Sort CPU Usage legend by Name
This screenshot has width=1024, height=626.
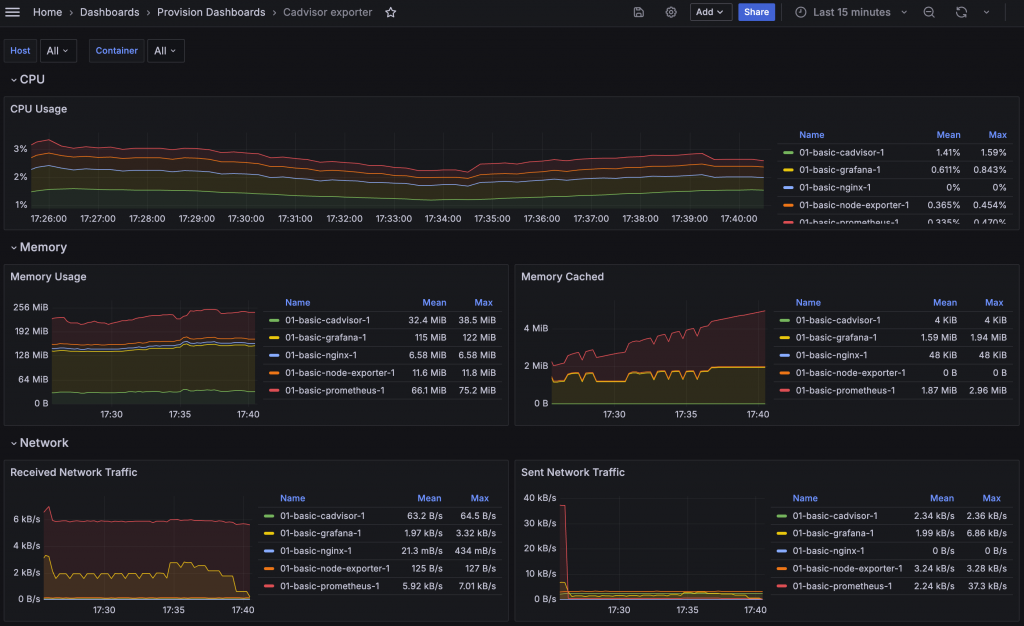click(x=812, y=135)
